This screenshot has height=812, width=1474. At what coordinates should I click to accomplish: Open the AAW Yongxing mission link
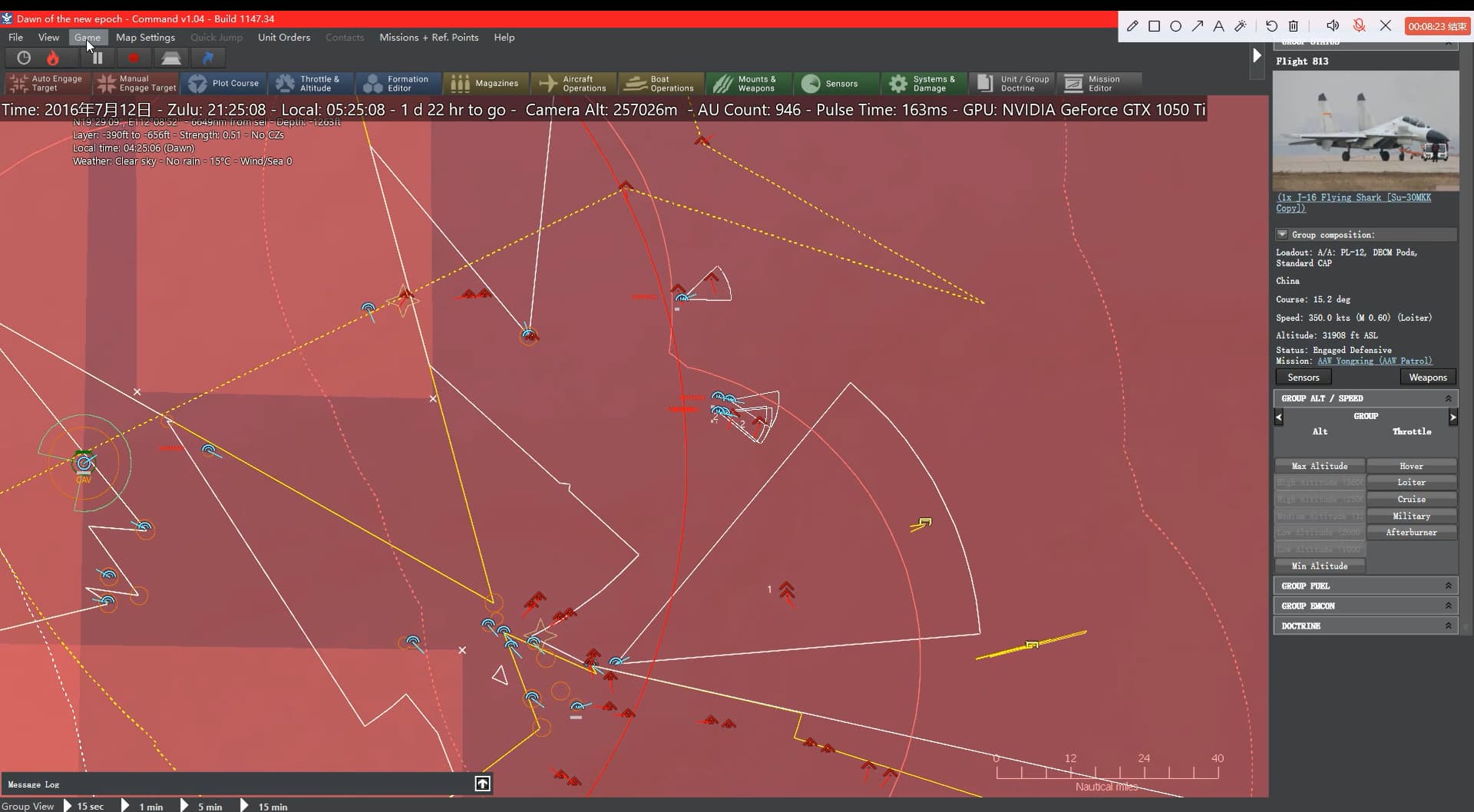(1374, 361)
